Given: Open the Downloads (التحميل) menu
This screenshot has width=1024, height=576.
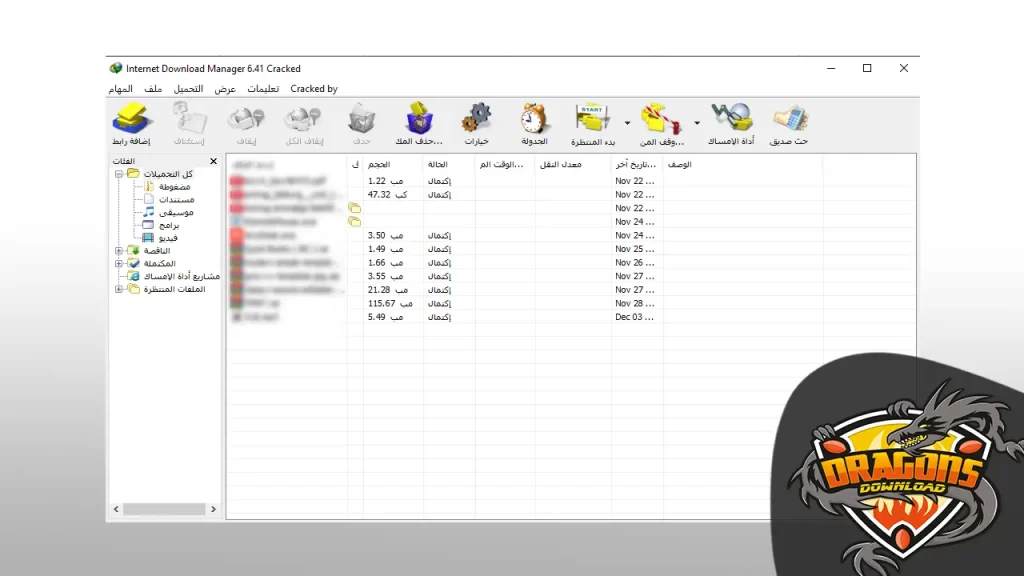Looking at the screenshot, I should [x=188, y=89].
